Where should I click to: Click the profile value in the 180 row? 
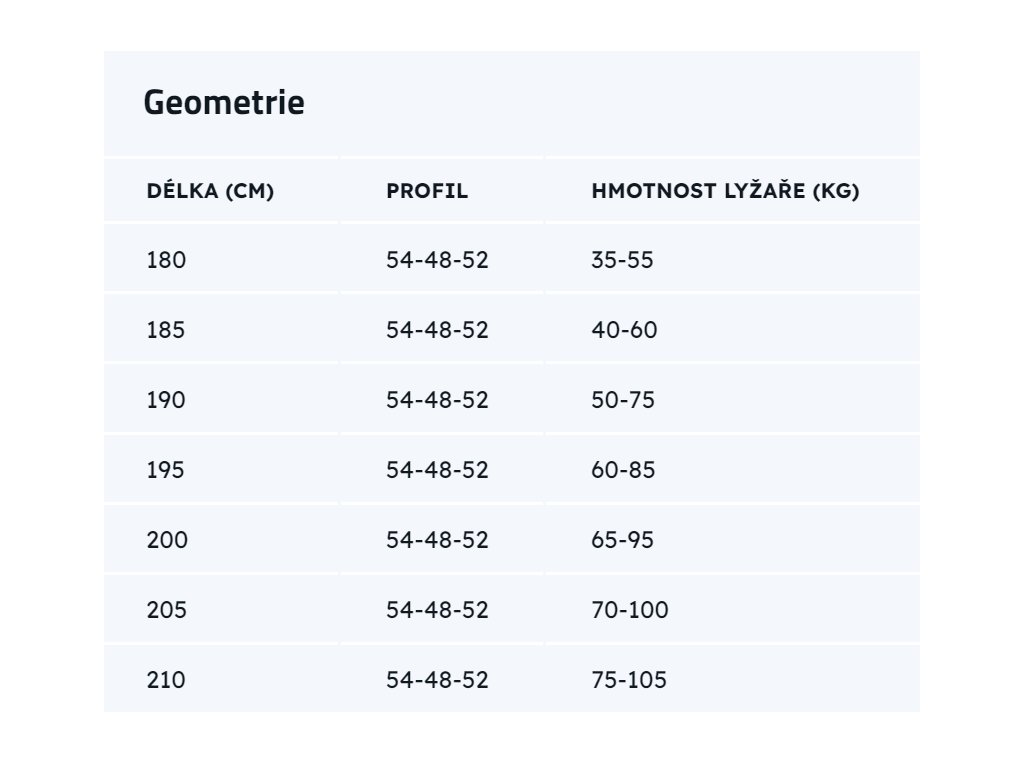(437, 261)
